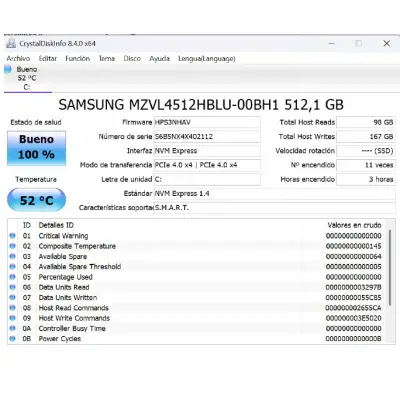400x416 pixels.
Task: Click the serial number field S6B5NX4X402112
Action: [x=207, y=137]
